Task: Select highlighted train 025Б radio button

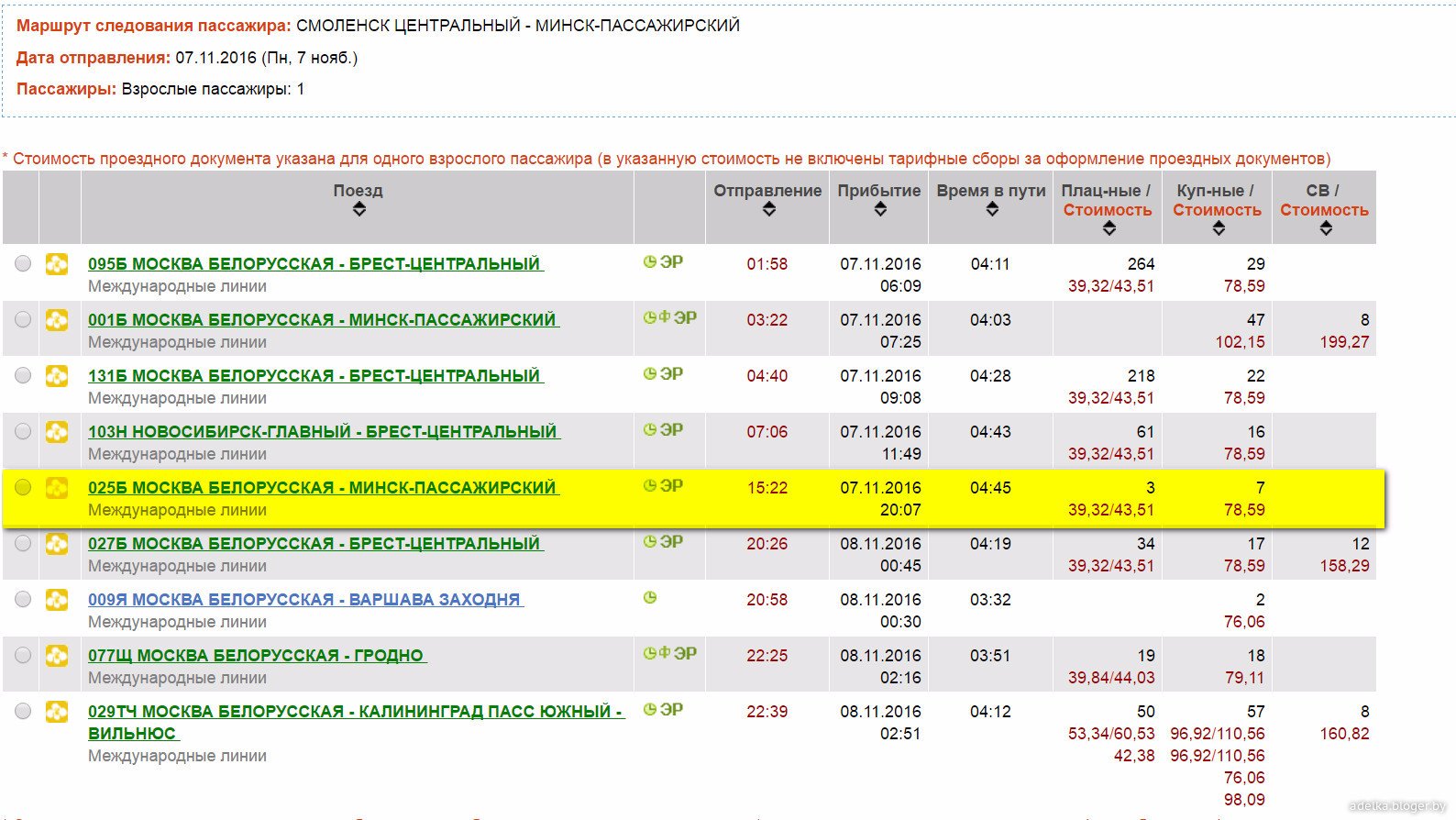Action: [x=22, y=488]
